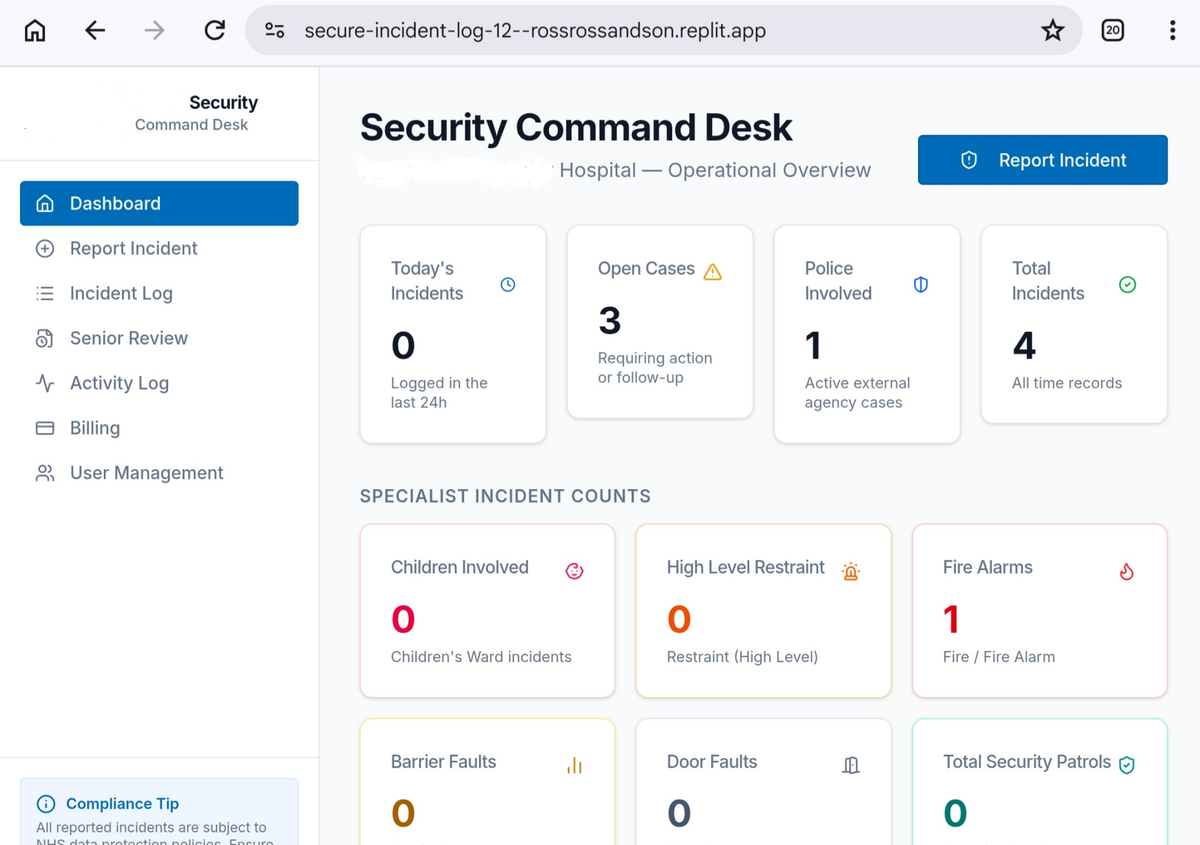Go to browser home page icon
1200x845 pixels.
point(35,31)
